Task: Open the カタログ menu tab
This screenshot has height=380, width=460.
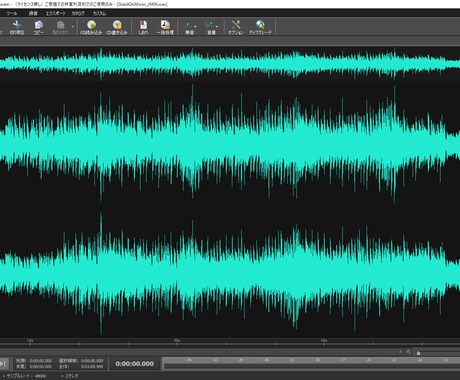Action: click(x=78, y=13)
